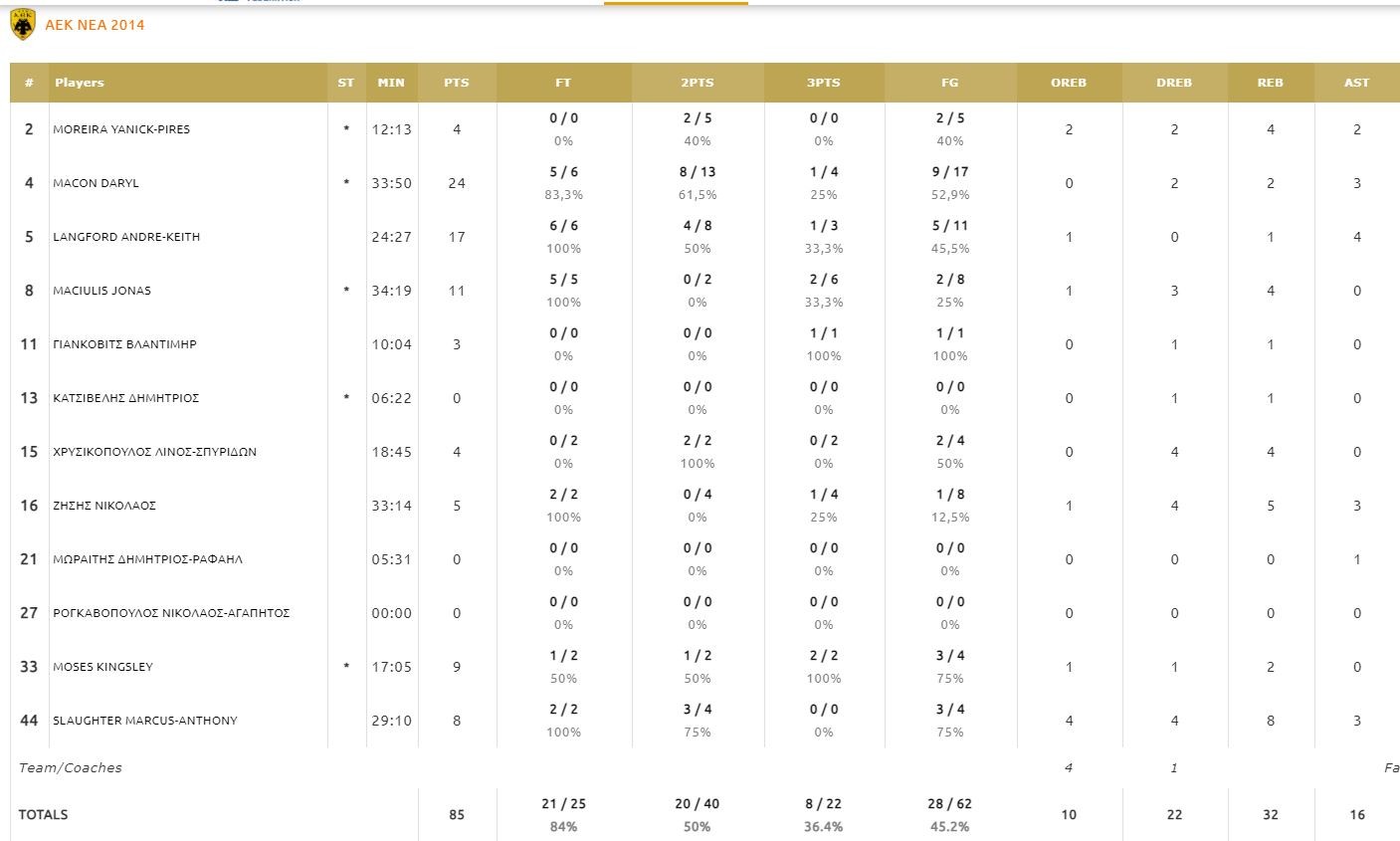
Task: Sort by OREB column header
Action: click(x=1069, y=83)
